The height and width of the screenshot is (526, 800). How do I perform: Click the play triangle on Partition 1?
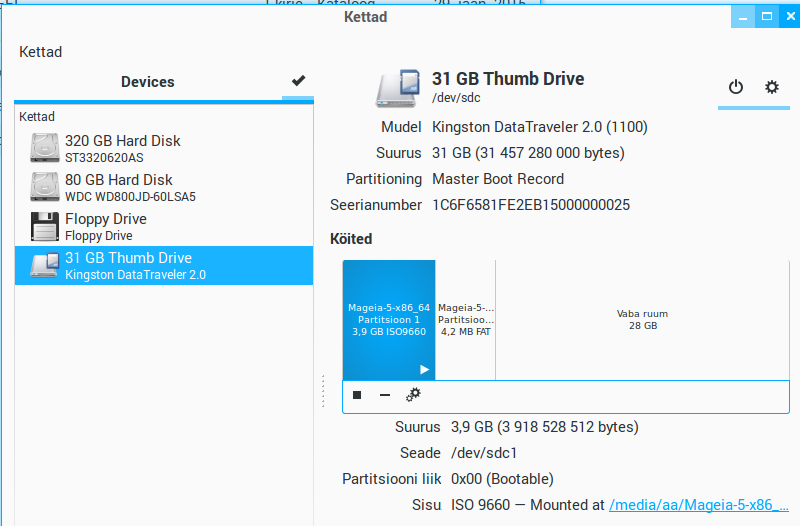[x=424, y=369]
